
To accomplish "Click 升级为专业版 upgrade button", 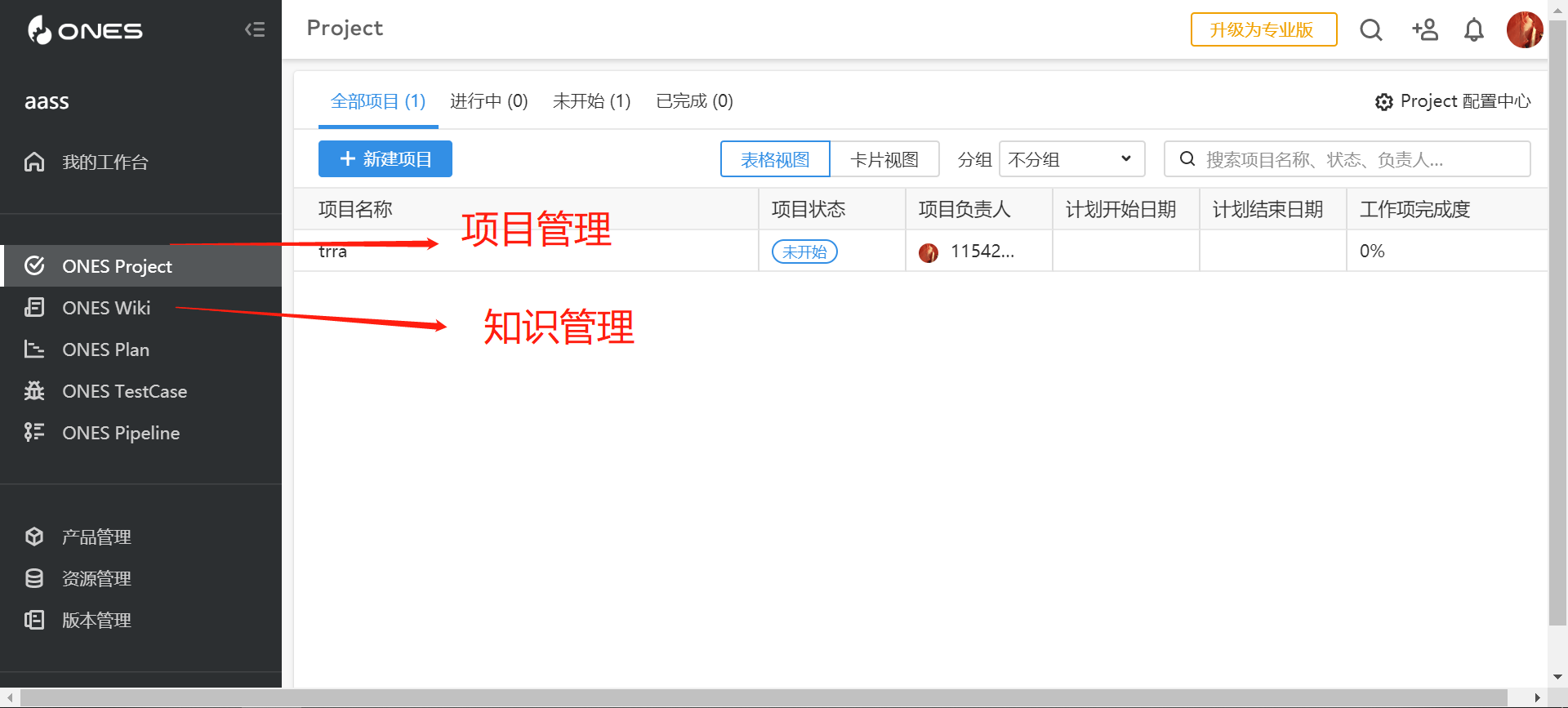I will 1263,29.
